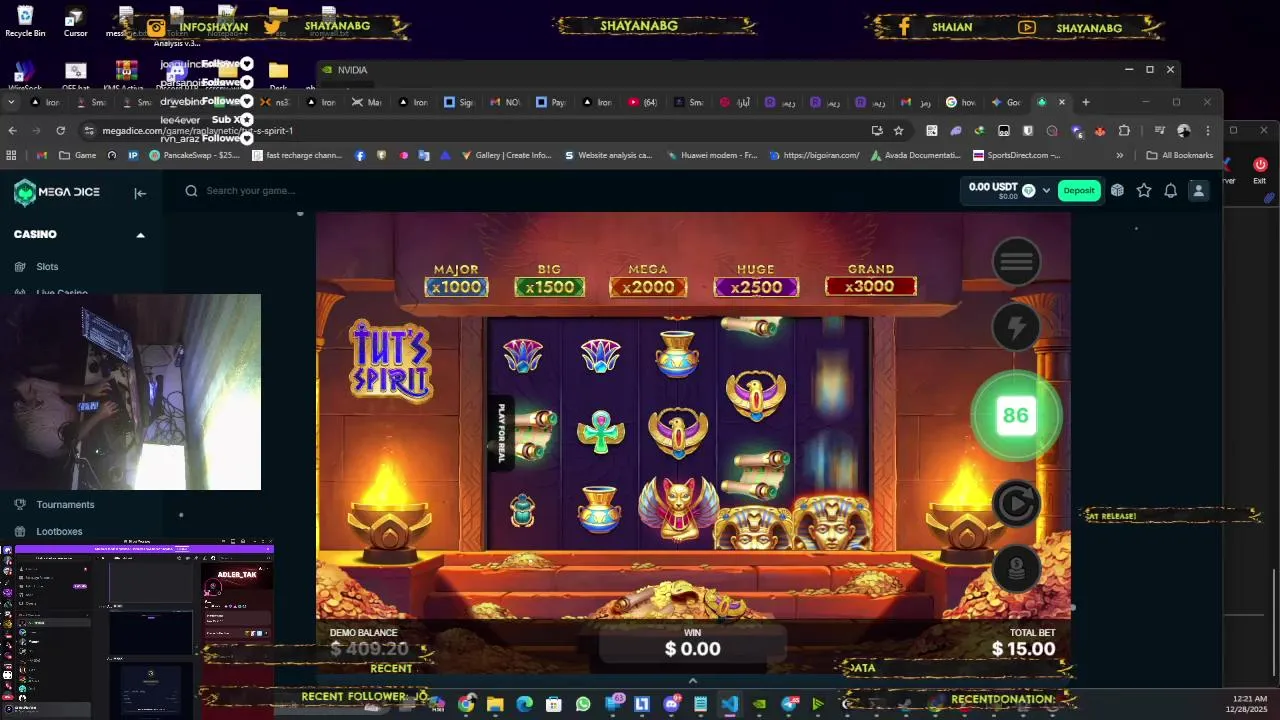Open the Game bookmarks folder
The width and height of the screenshot is (1280, 720).
pyautogui.click(x=78, y=156)
